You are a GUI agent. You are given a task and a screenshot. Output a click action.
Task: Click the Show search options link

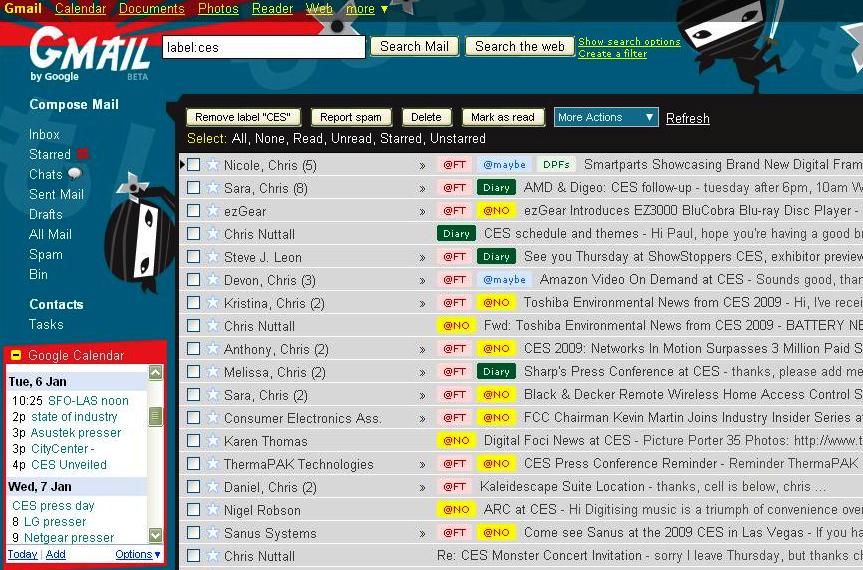pyautogui.click(x=629, y=42)
